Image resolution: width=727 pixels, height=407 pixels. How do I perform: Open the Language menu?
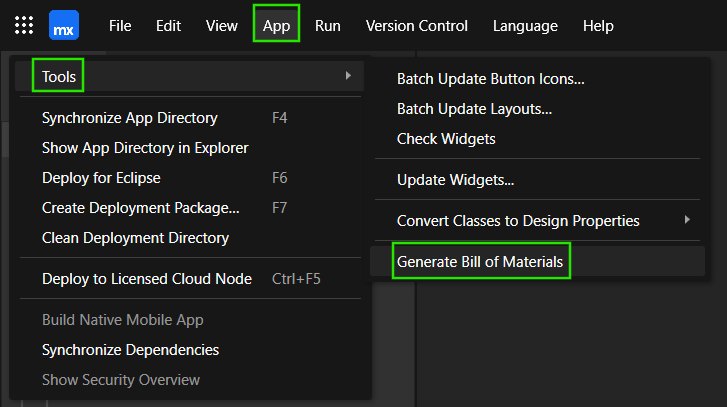click(525, 25)
